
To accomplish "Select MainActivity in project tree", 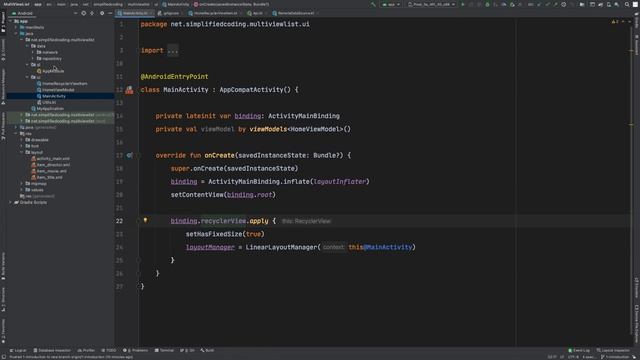I will click(x=51, y=96).
